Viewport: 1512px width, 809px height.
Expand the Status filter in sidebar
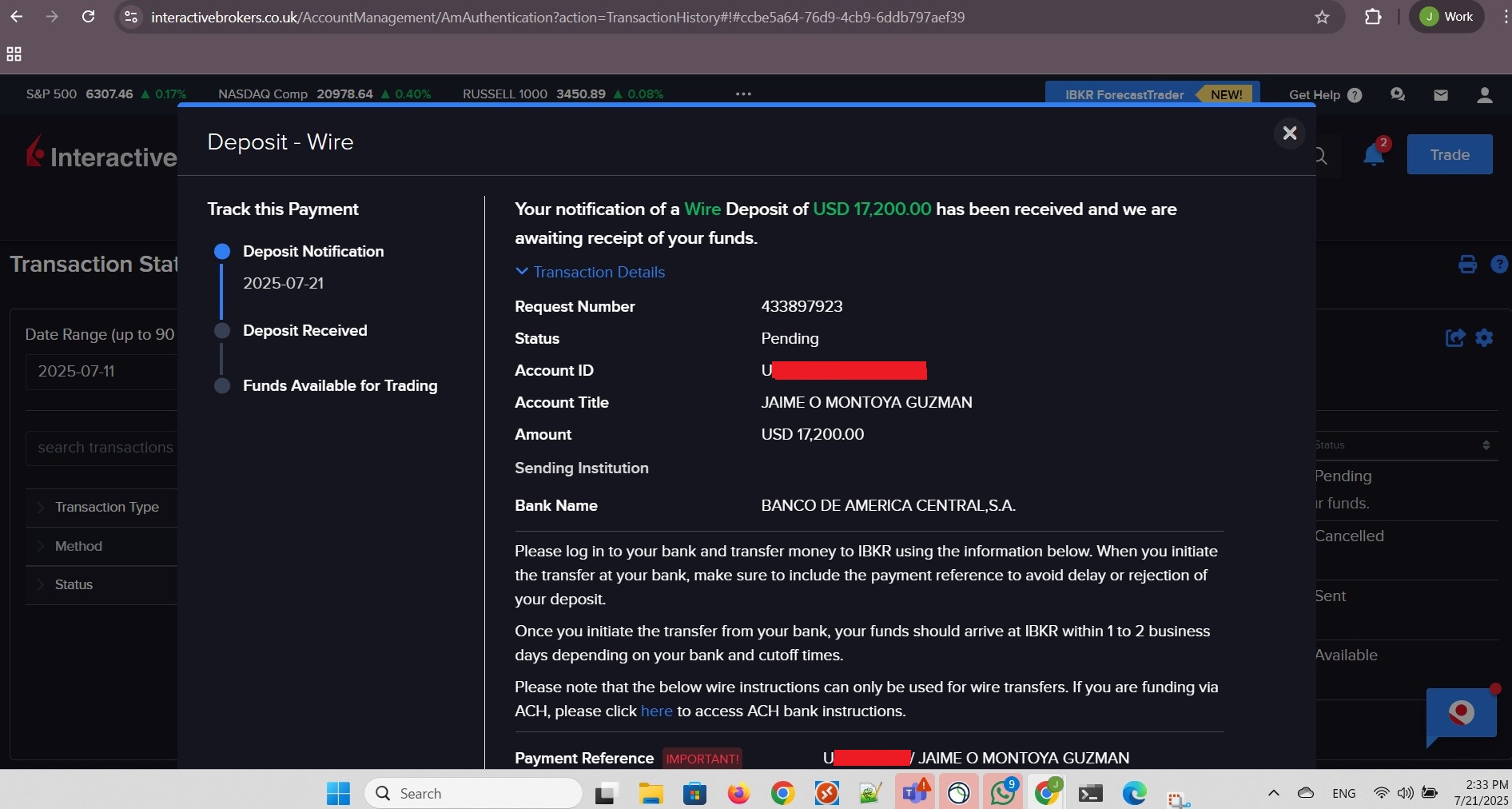(x=101, y=584)
